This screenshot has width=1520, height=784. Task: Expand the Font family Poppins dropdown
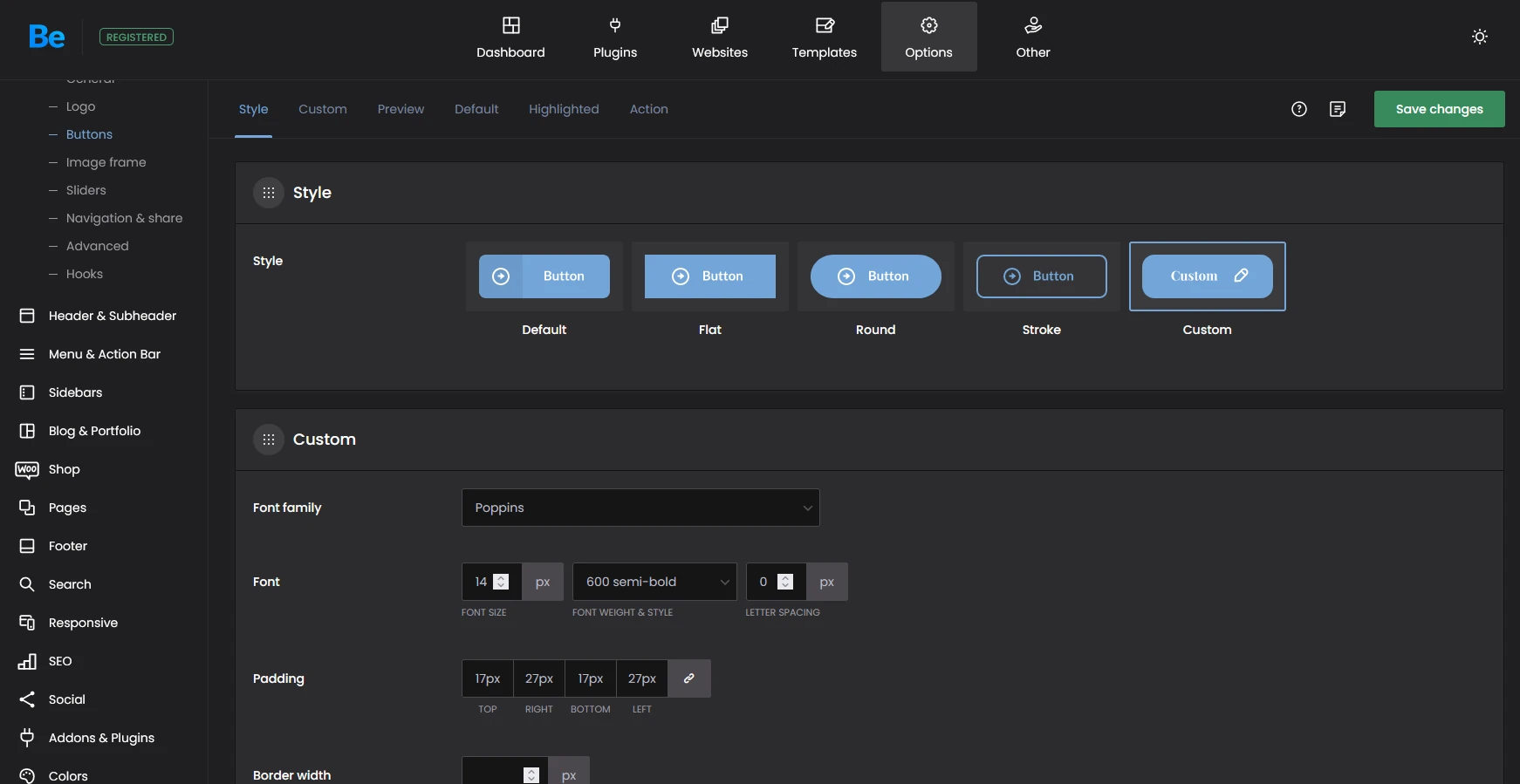(x=640, y=508)
